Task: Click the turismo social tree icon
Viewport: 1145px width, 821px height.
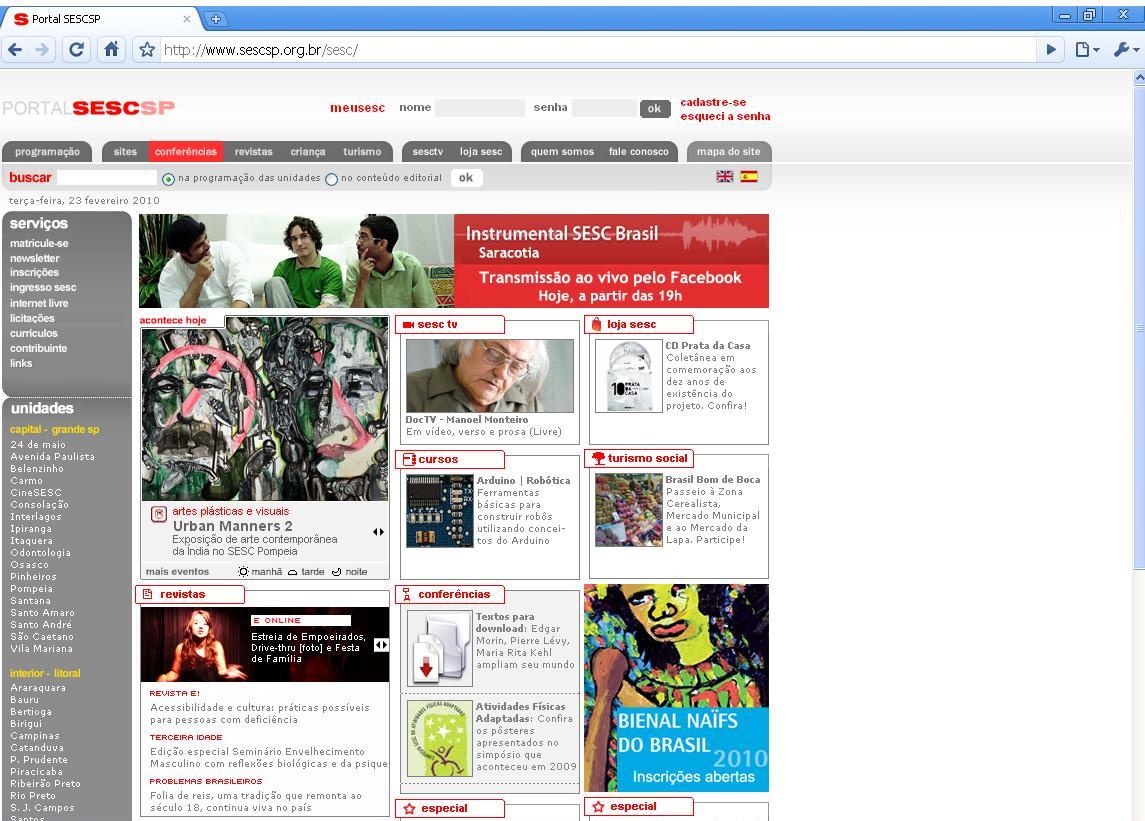Action: [x=598, y=459]
